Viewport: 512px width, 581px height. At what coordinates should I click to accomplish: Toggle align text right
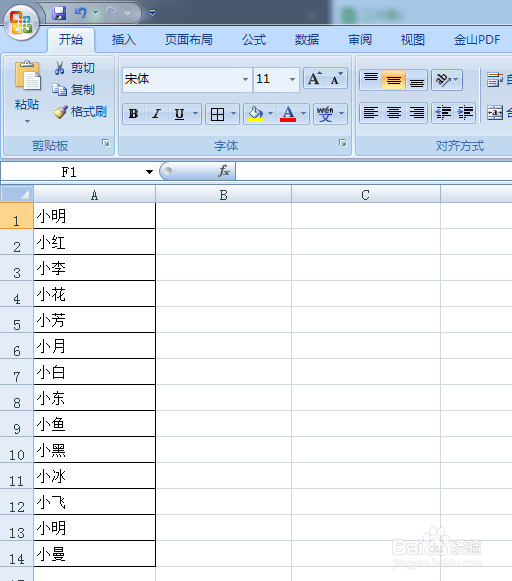(x=416, y=113)
